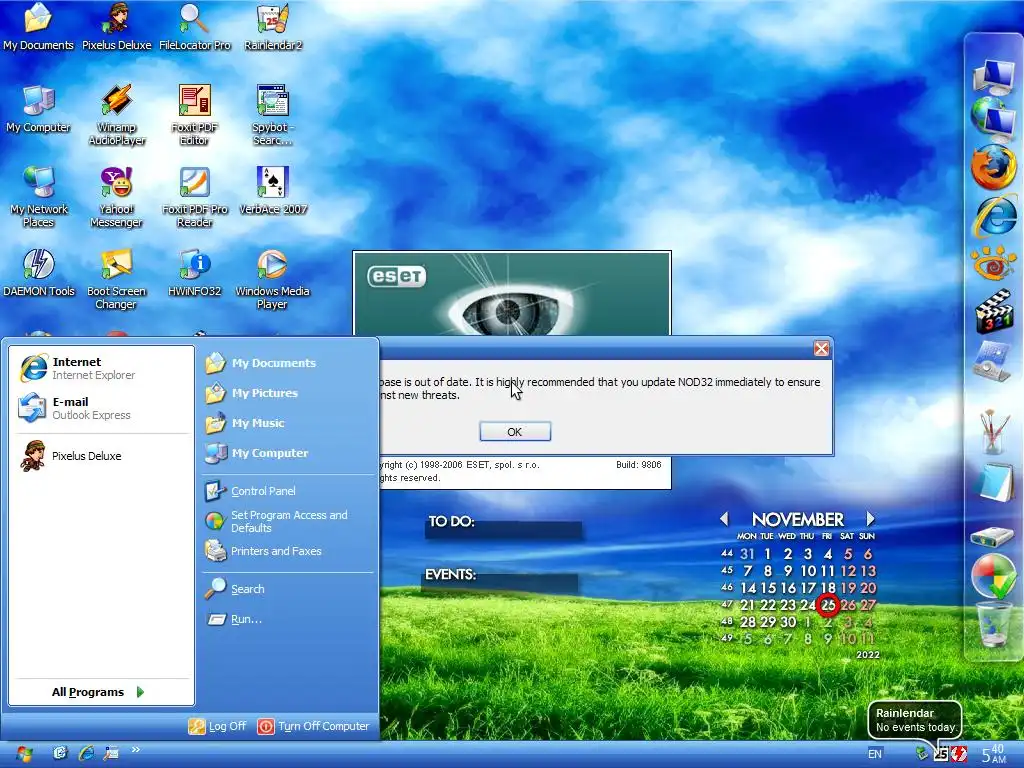
Task: Select November 25 on calendar
Action: (828, 605)
